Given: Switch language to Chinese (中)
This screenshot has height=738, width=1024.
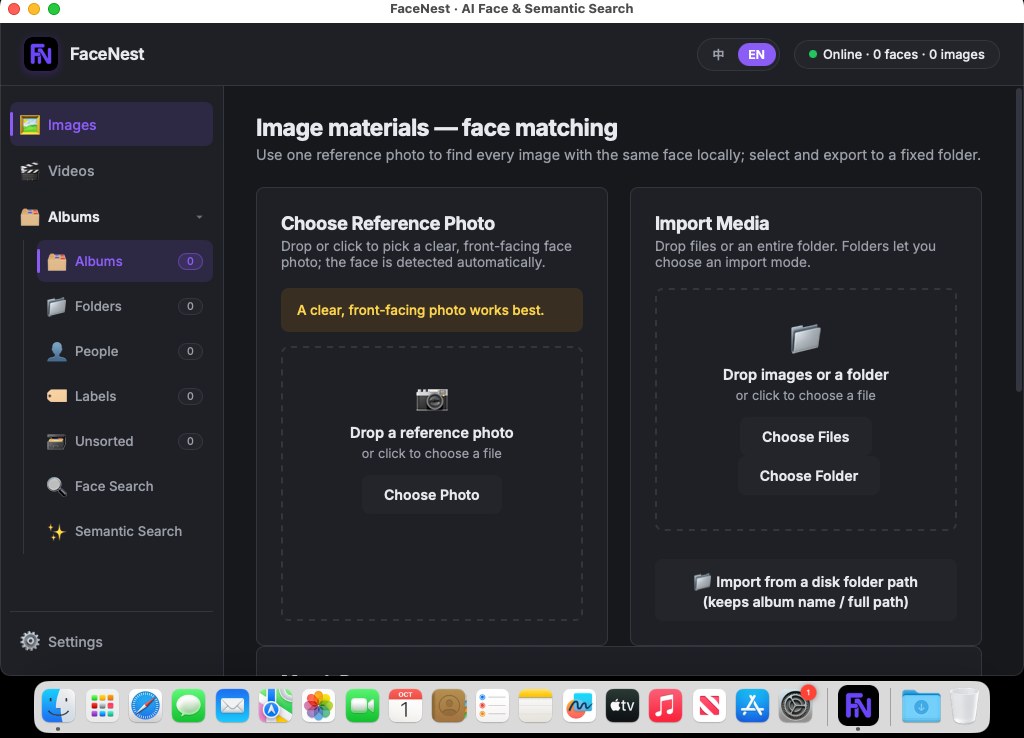Looking at the screenshot, I should pos(718,55).
